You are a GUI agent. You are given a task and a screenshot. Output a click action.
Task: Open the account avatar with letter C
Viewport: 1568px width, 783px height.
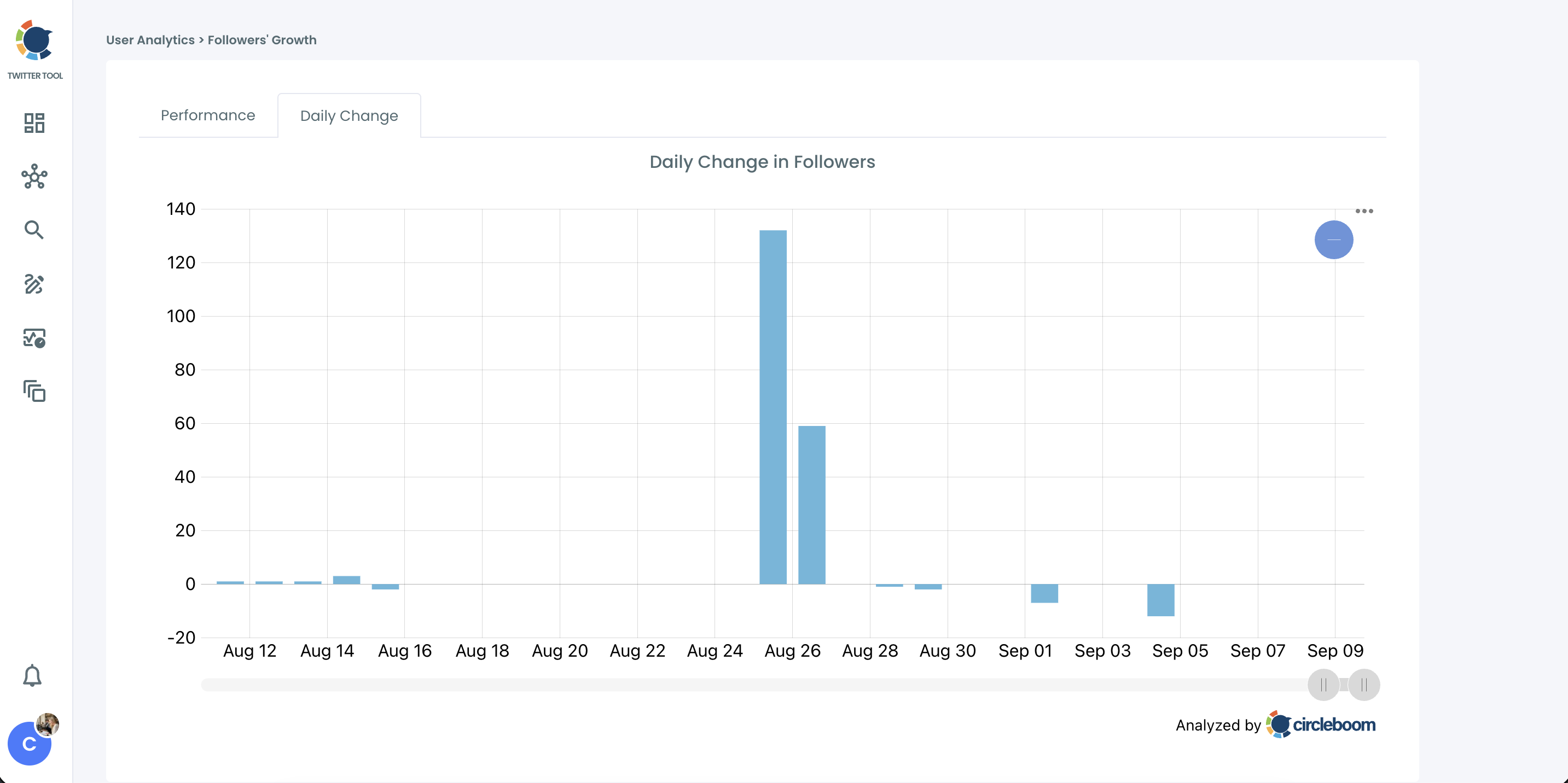[29, 743]
